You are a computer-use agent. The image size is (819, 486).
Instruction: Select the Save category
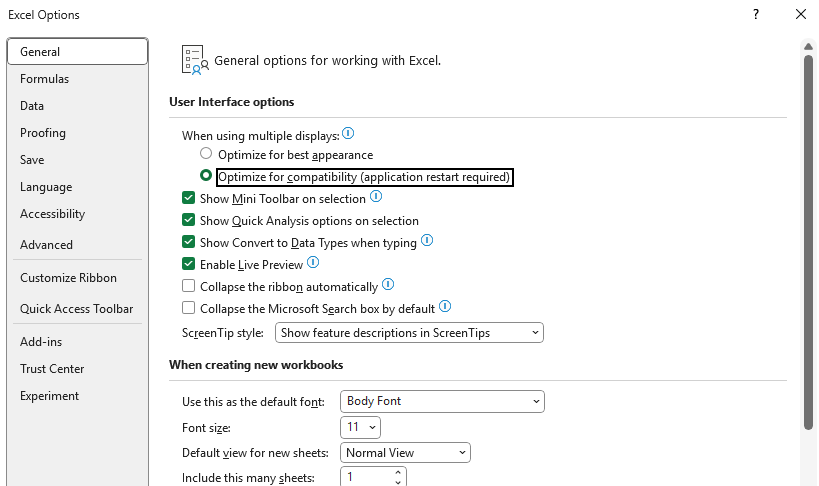77,160
